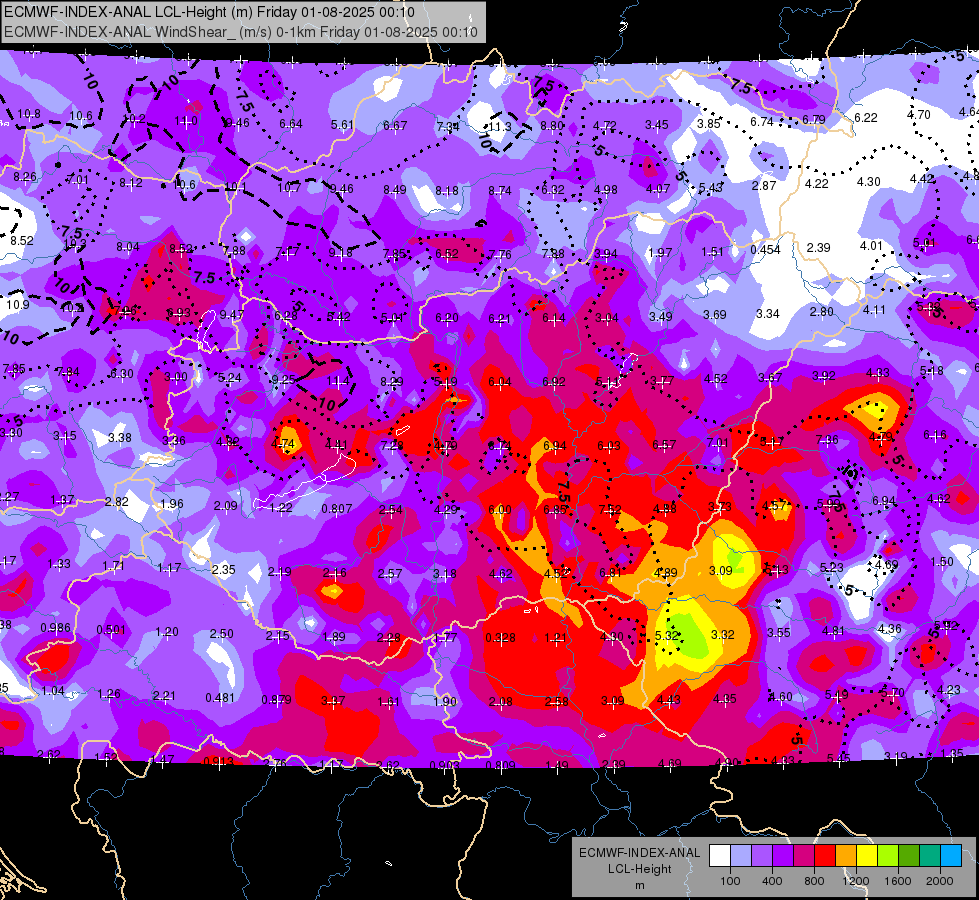Select the grid value 1.97
The width and height of the screenshot is (979, 900).
click(660, 252)
